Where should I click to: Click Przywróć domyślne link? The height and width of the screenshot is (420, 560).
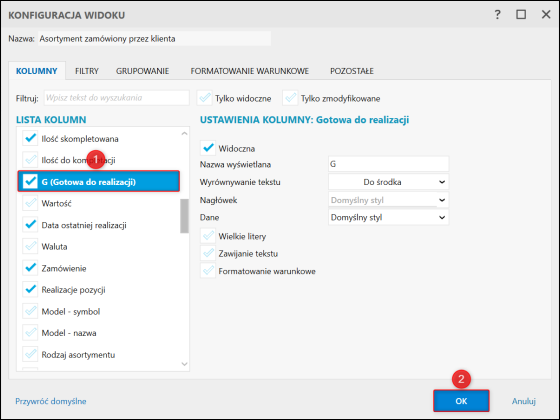pos(51,401)
